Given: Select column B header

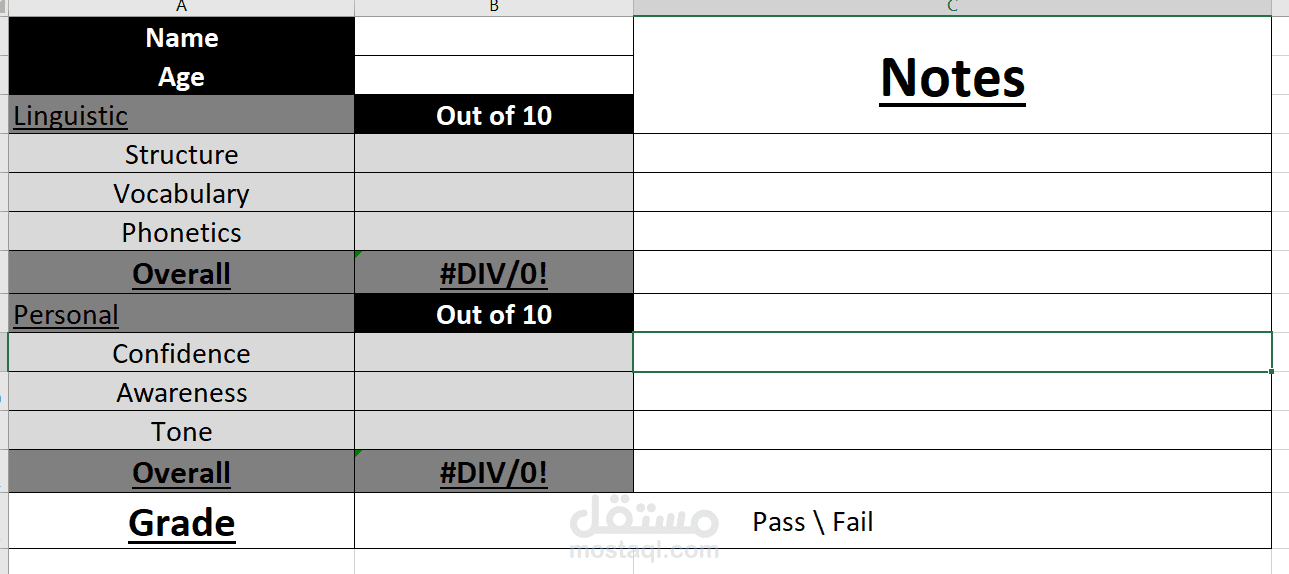Looking at the screenshot, I should [494, 7].
